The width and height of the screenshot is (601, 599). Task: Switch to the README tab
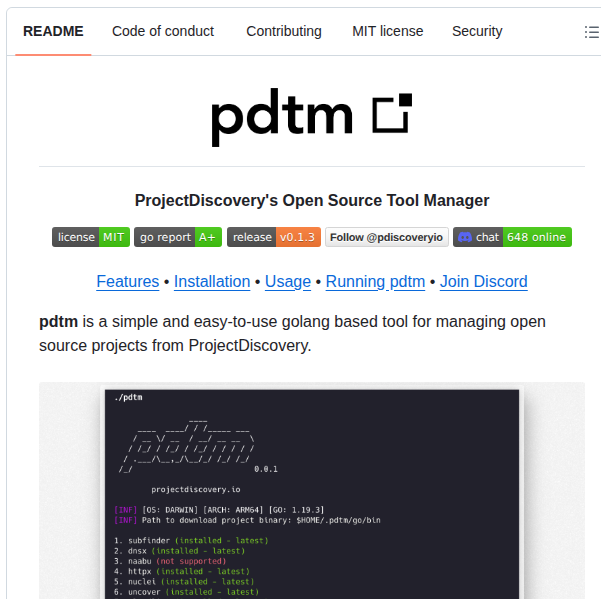[53, 31]
